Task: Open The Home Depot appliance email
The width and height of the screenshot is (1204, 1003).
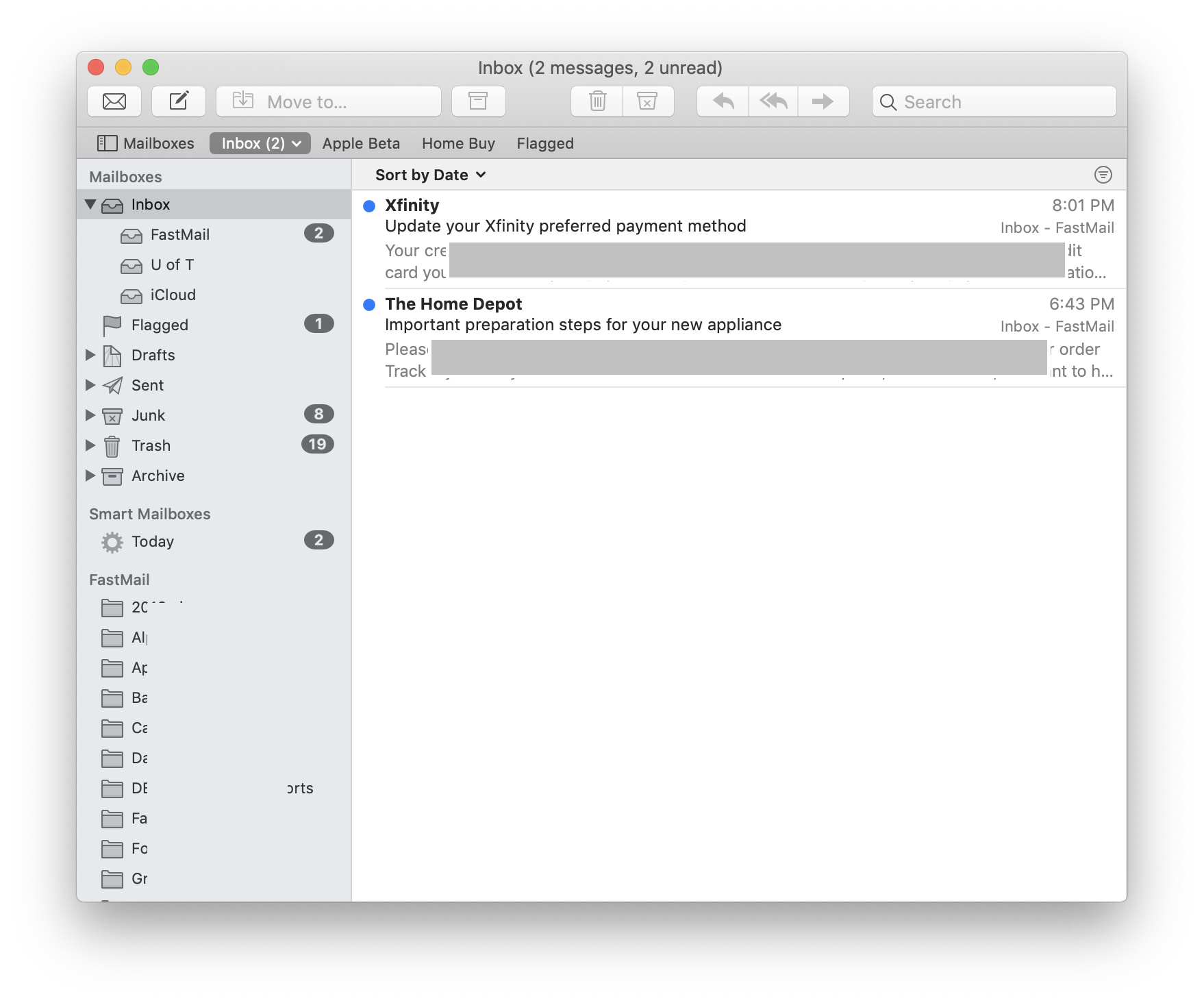Action: point(740,338)
